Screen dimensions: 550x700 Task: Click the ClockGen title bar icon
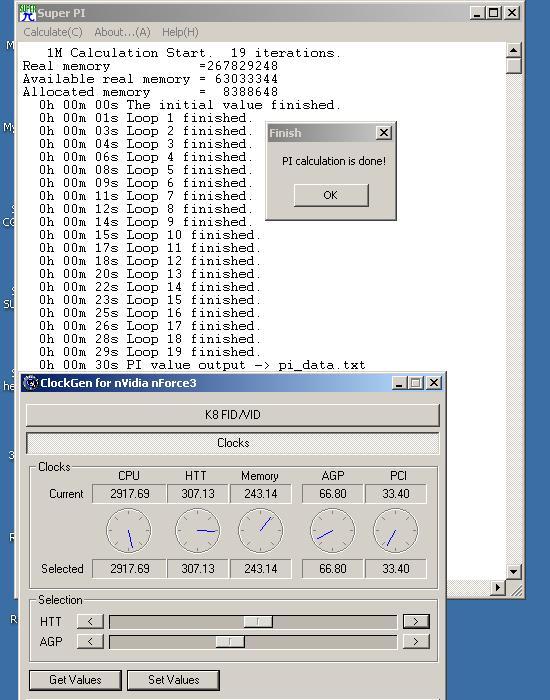30,383
